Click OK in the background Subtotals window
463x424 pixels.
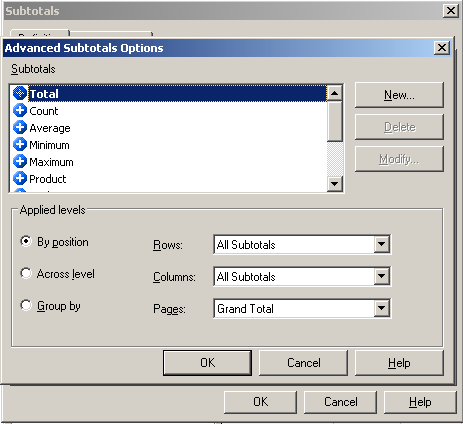(260, 402)
